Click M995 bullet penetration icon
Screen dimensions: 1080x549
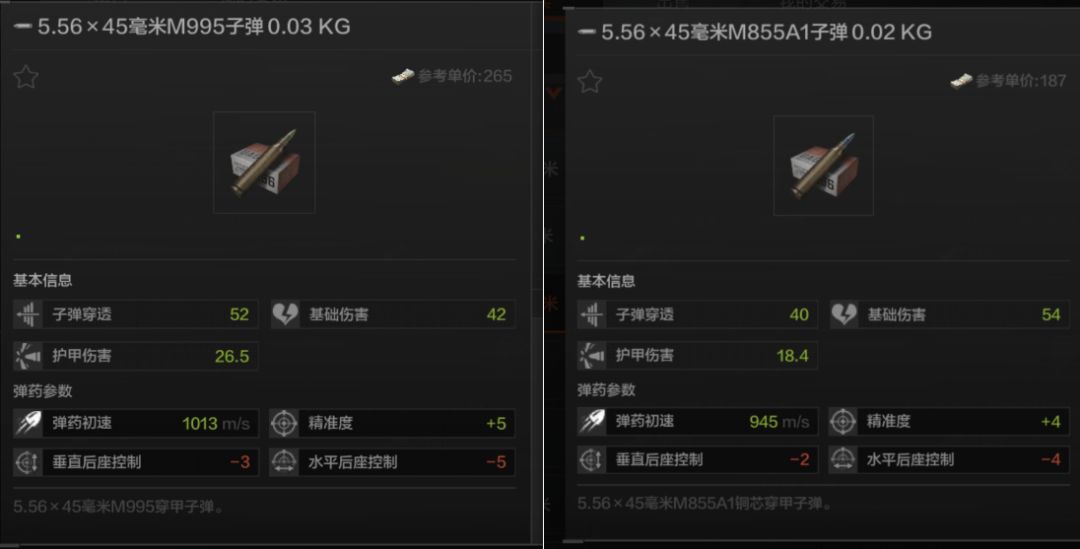(x=28, y=314)
